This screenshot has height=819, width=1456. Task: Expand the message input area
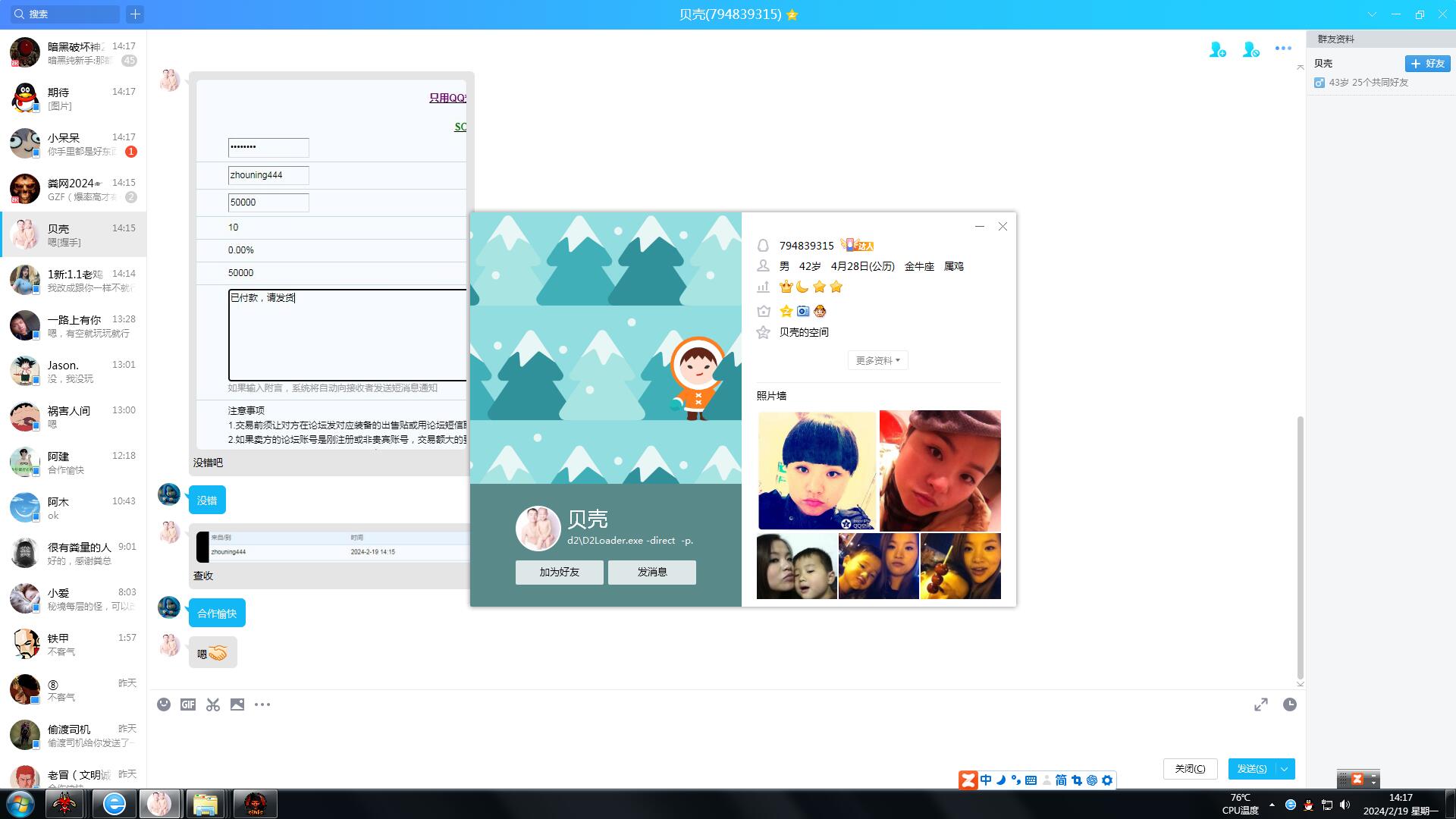(x=1260, y=704)
